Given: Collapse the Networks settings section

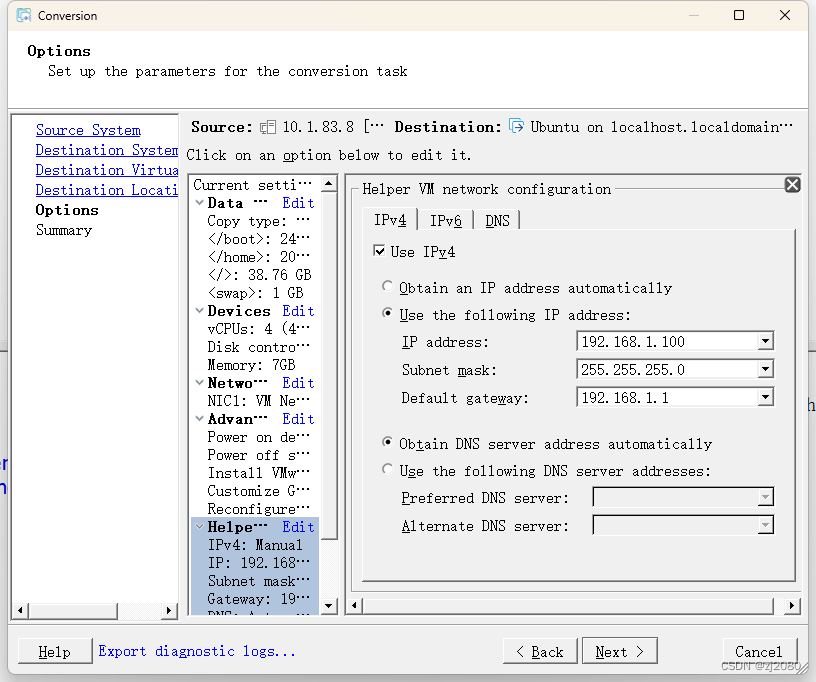Looking at the screenshot, I should tap(199, 383).
